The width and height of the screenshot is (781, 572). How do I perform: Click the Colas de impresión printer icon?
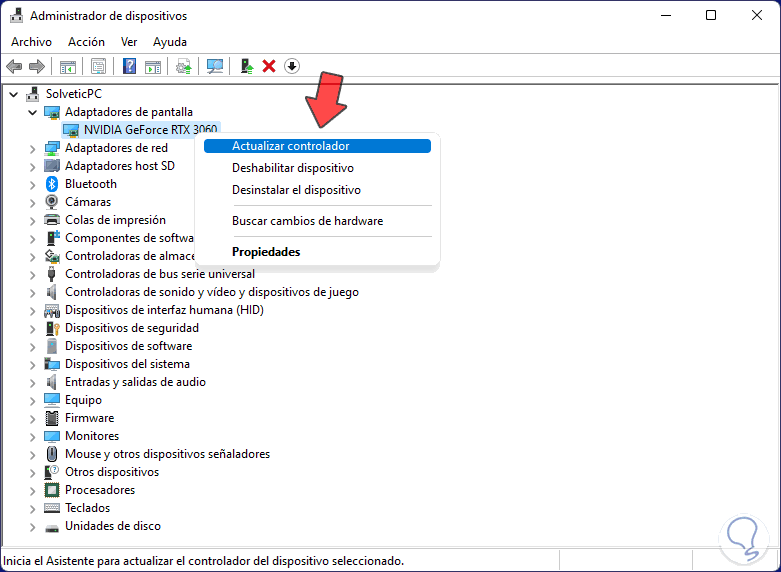(x=52, y=220)
